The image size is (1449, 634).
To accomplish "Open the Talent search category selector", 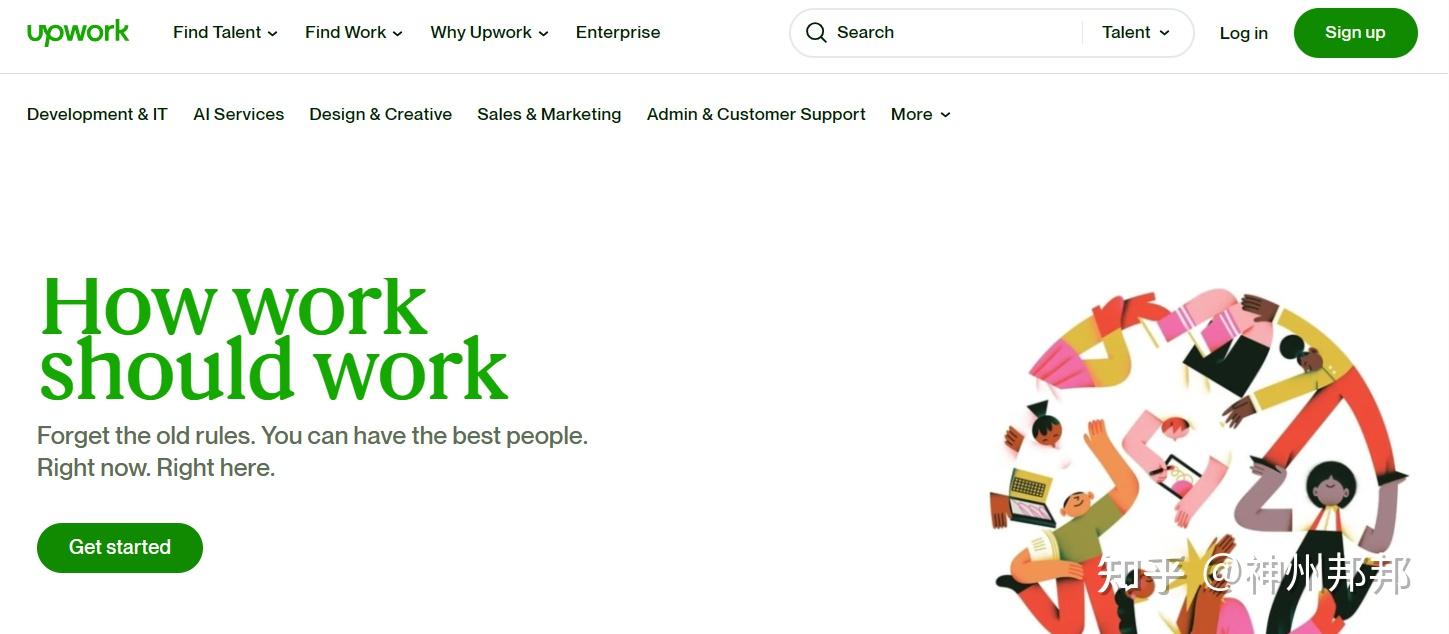I will coord(1136,33).
